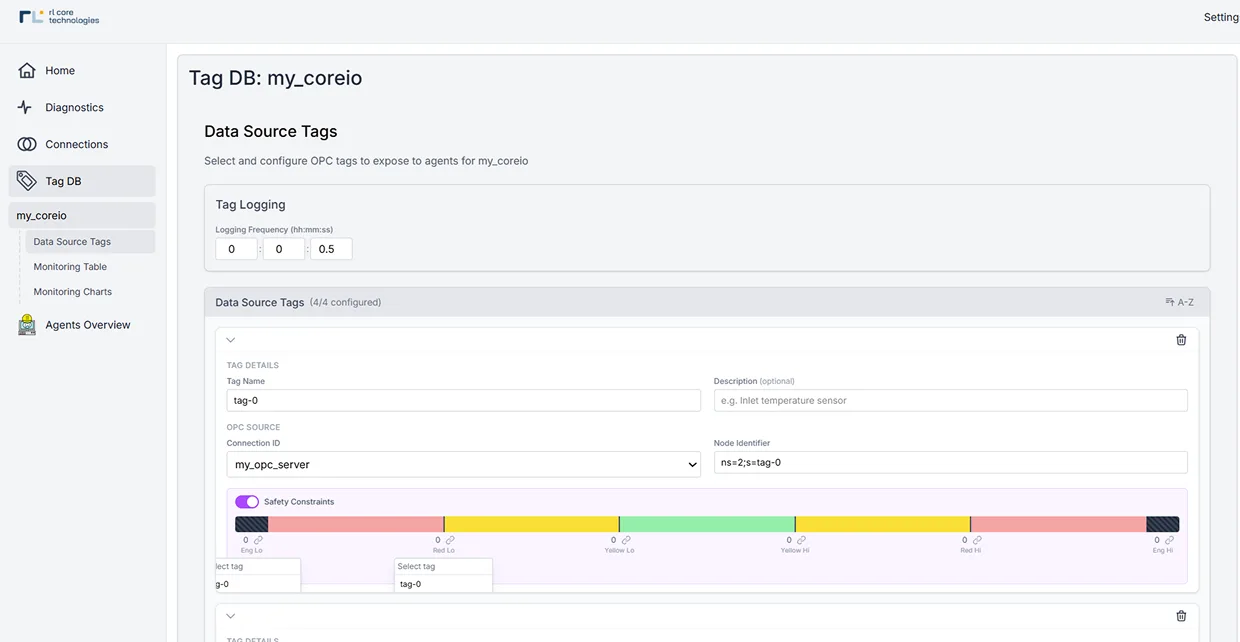This screenshot has height=642, width=1240.
Task: Click the 'Data Source Tags' section heading
Action: [271, 131]
